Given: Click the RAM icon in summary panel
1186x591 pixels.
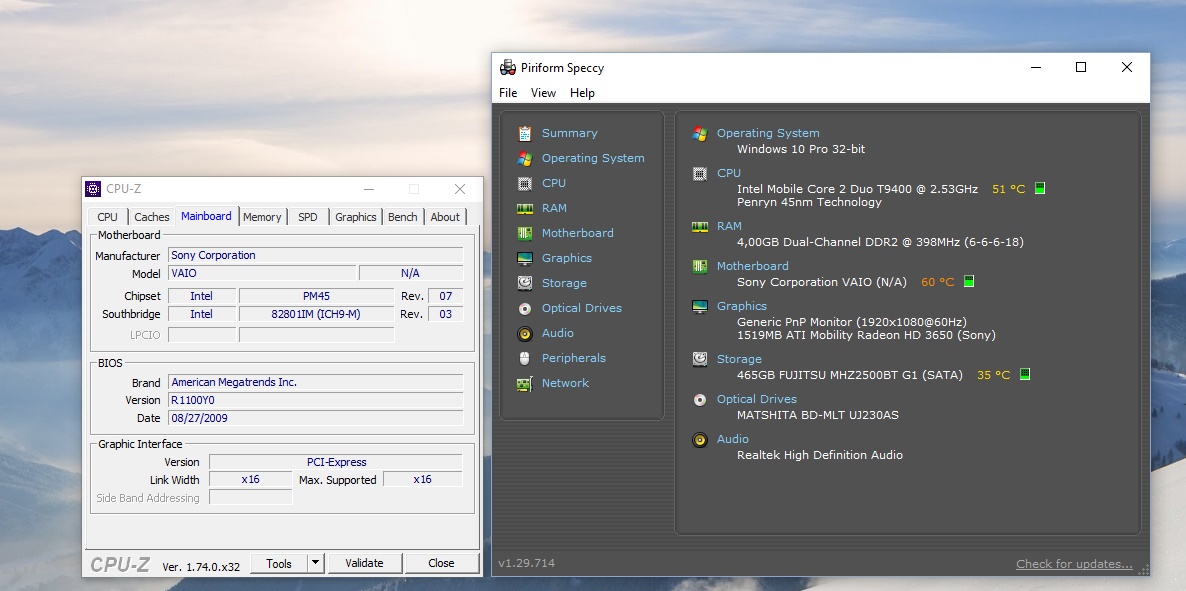Looking at the screenshot, I should pyautogui.click(x=700, y=226).
